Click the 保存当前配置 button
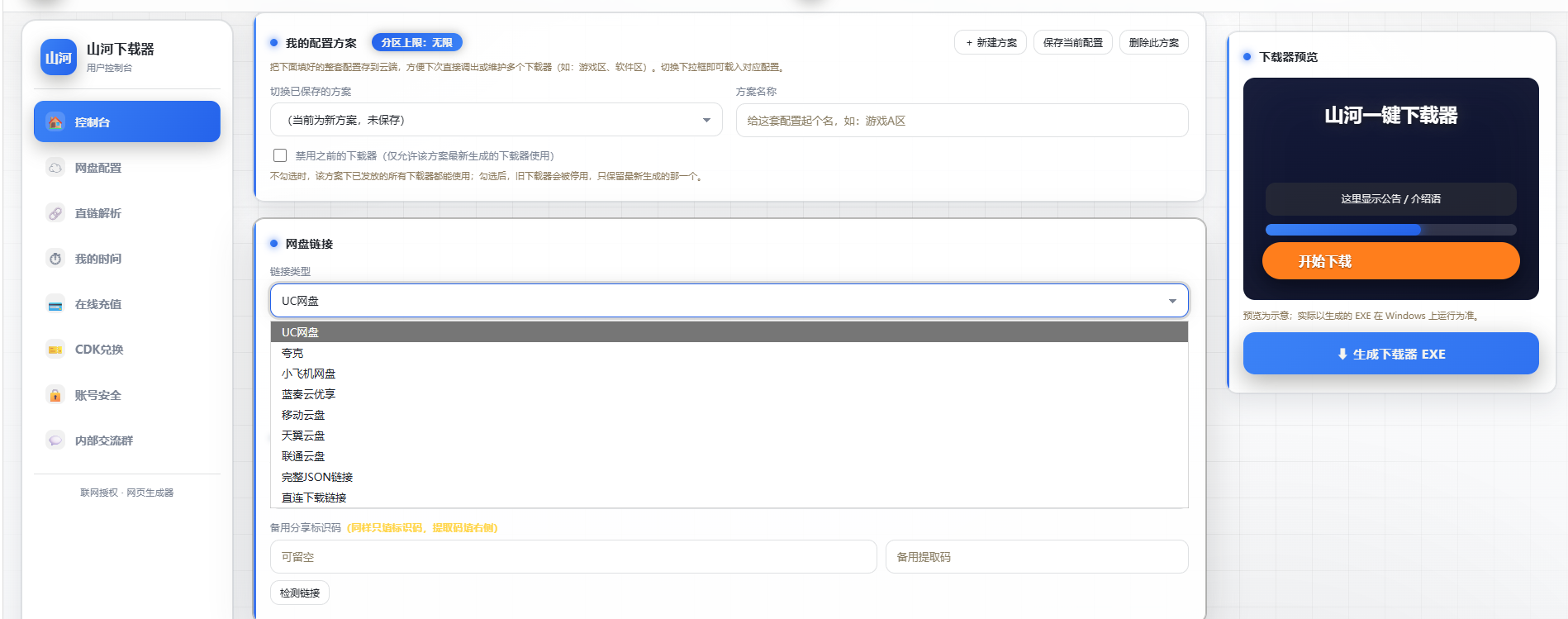The height and width of the screenshot is (619, 1568). 1073,42
